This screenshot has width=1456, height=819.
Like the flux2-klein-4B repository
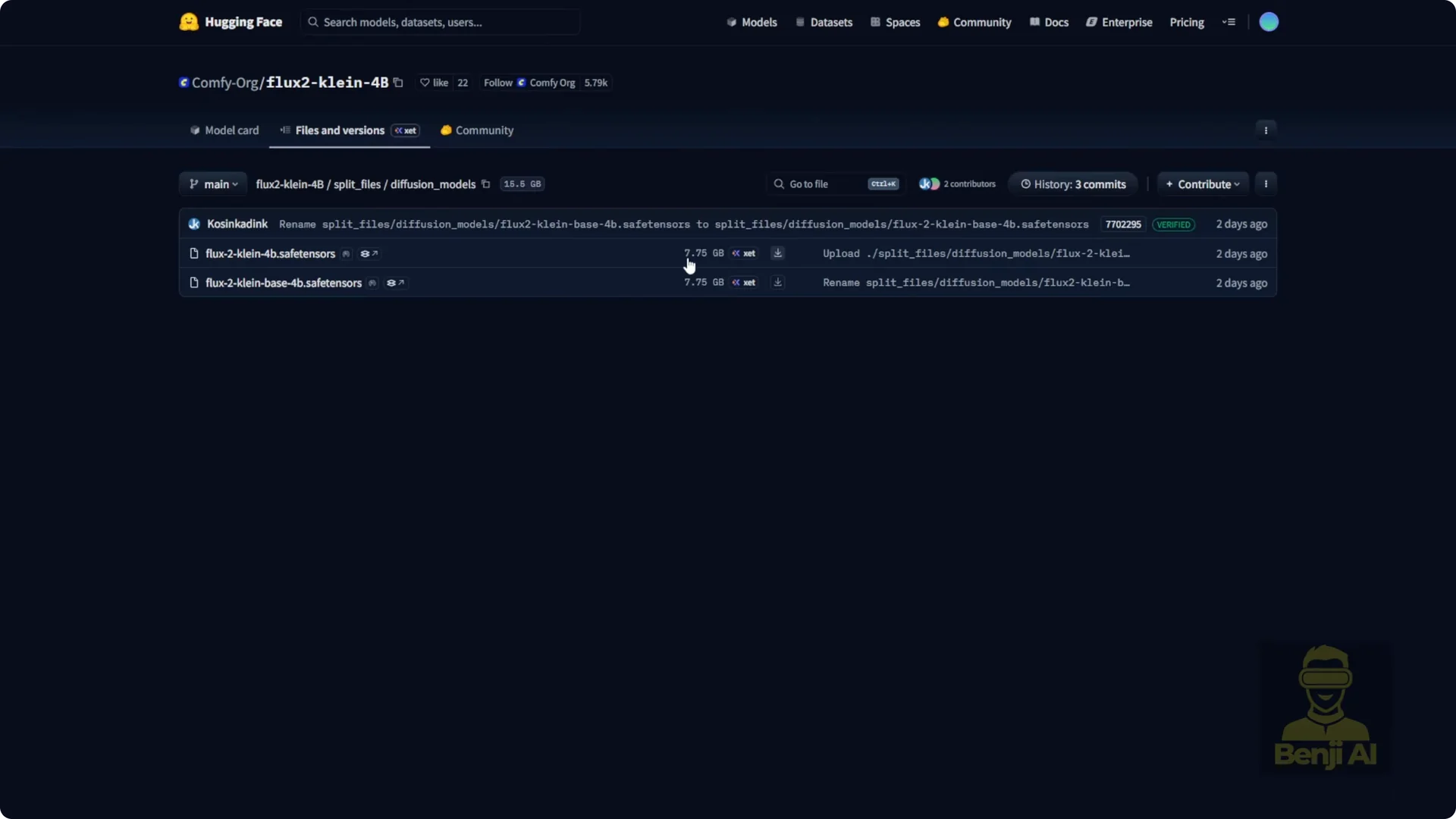point(435,83)
